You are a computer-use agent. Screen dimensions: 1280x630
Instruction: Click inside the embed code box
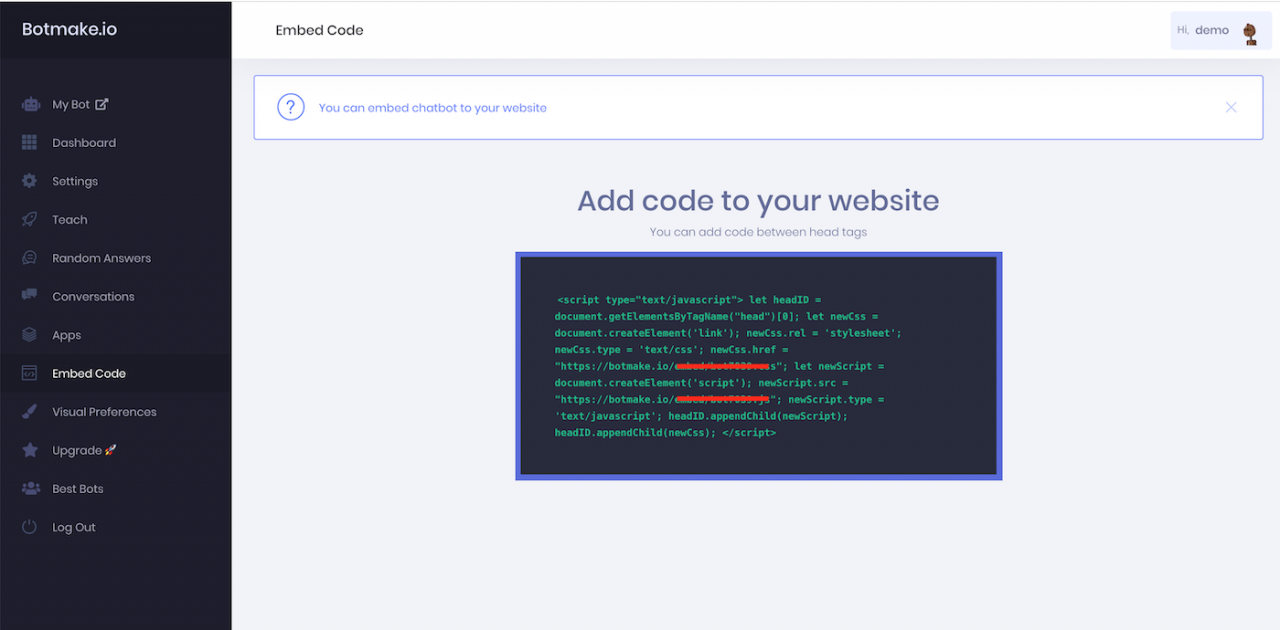(759, 366)
